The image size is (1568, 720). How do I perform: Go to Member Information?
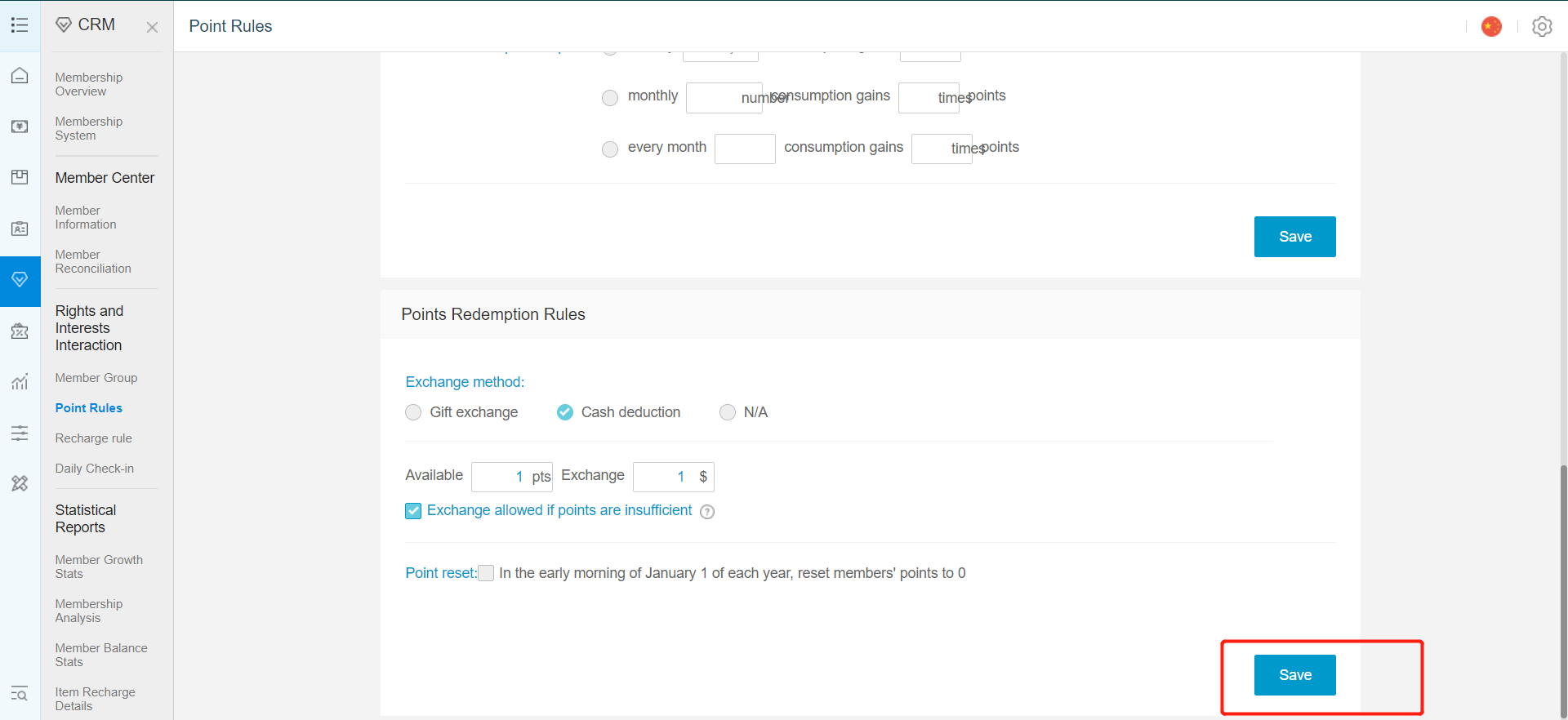[86, 217]
